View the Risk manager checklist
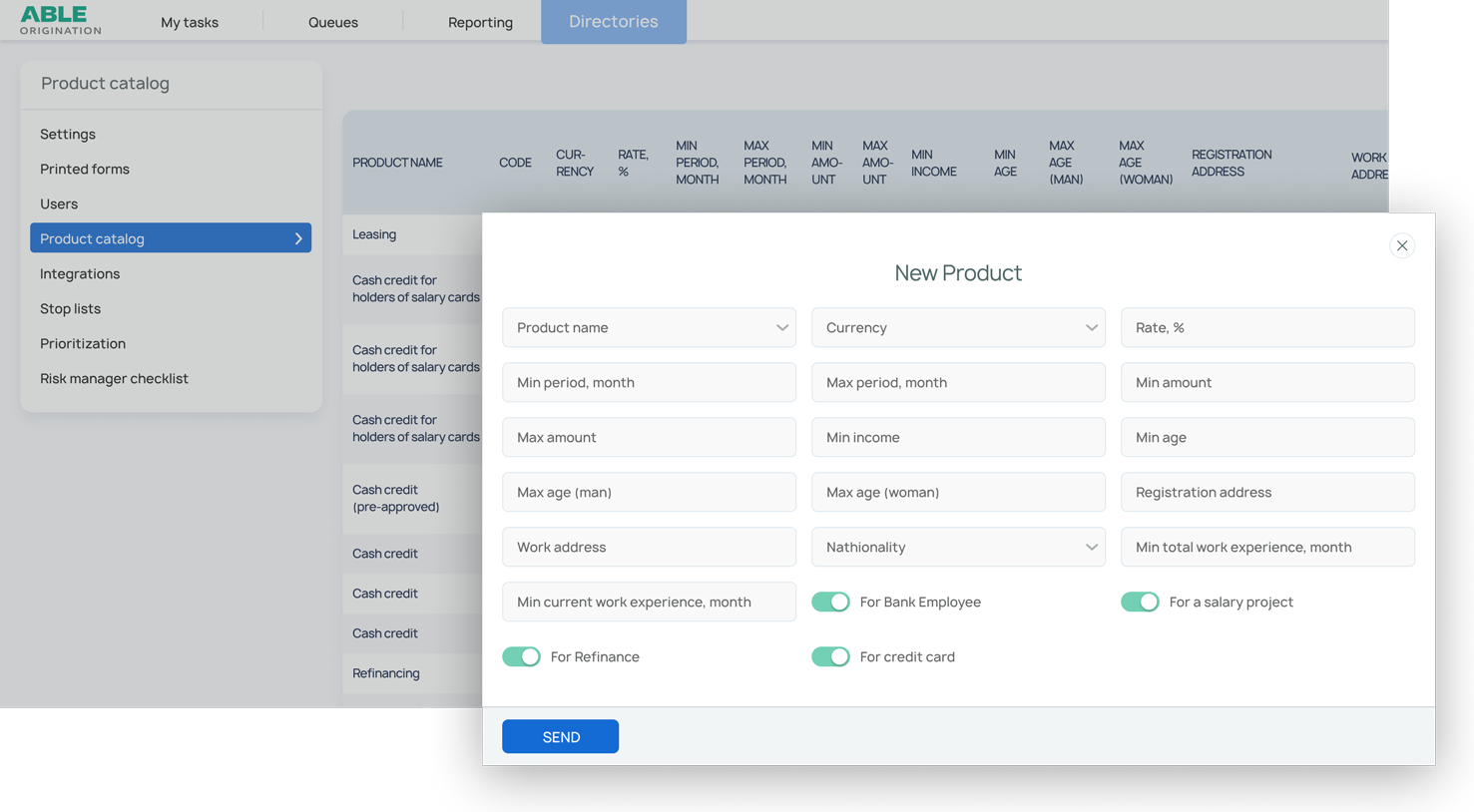Screen dimensions: 1474x812 (x=114, y=378)
